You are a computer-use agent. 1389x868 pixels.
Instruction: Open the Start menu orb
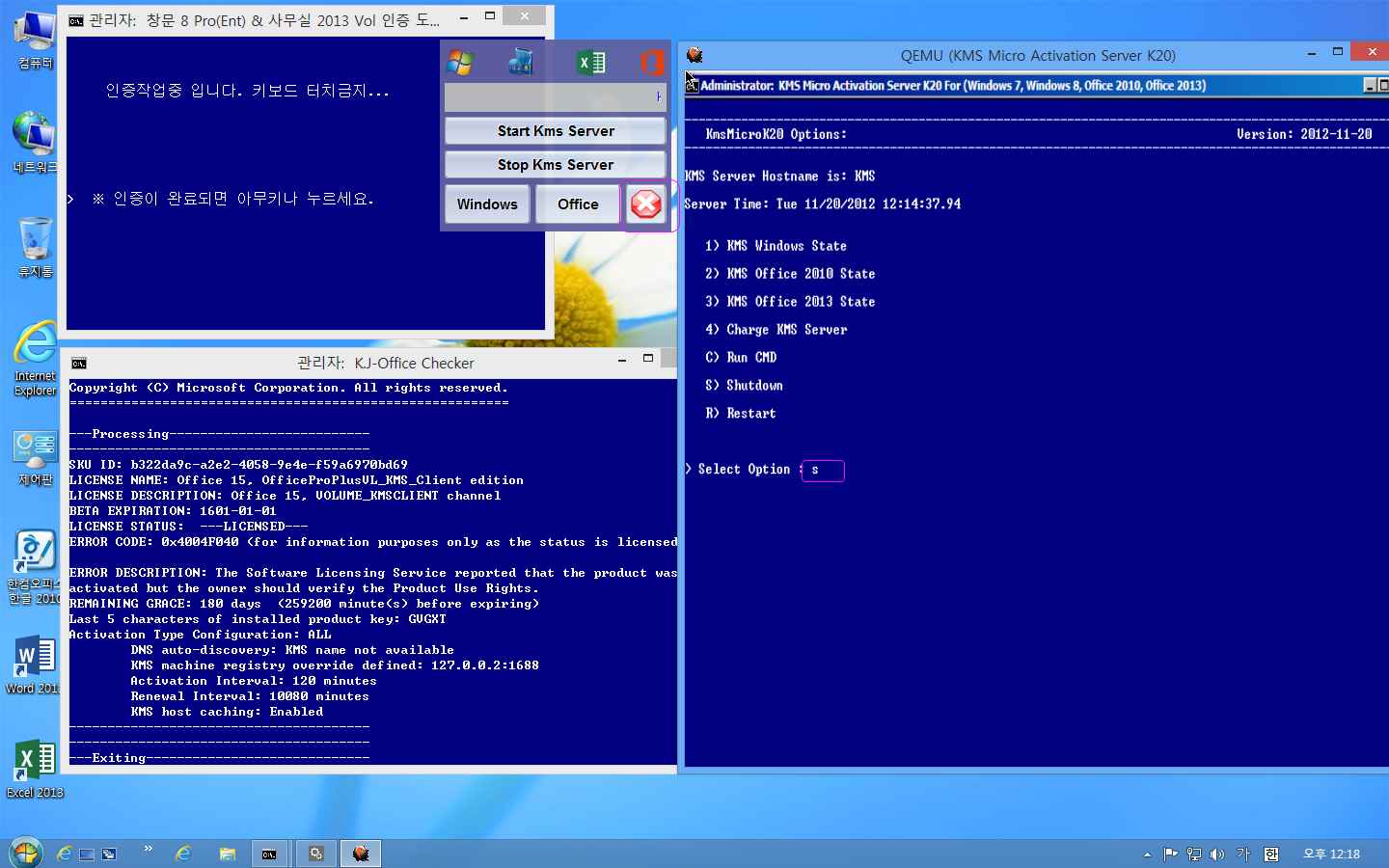click(x=25, y=853)
